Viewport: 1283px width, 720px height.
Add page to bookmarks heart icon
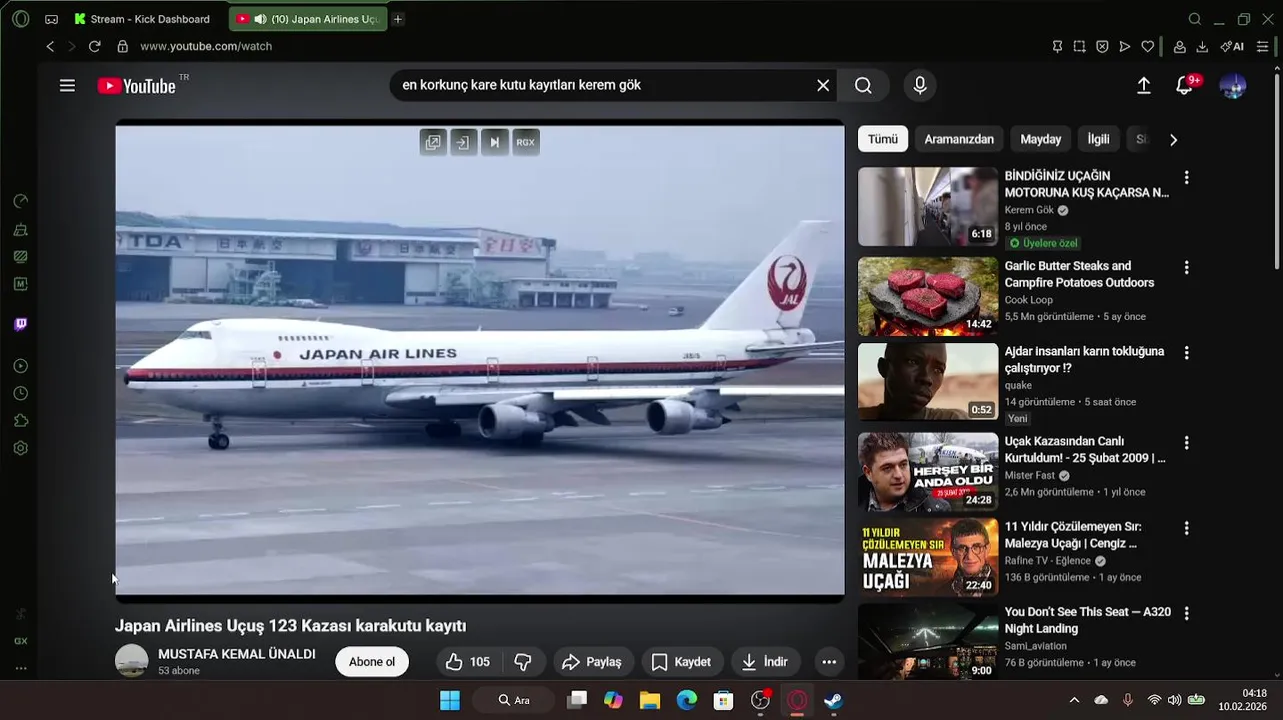[x=1148, y=46]
